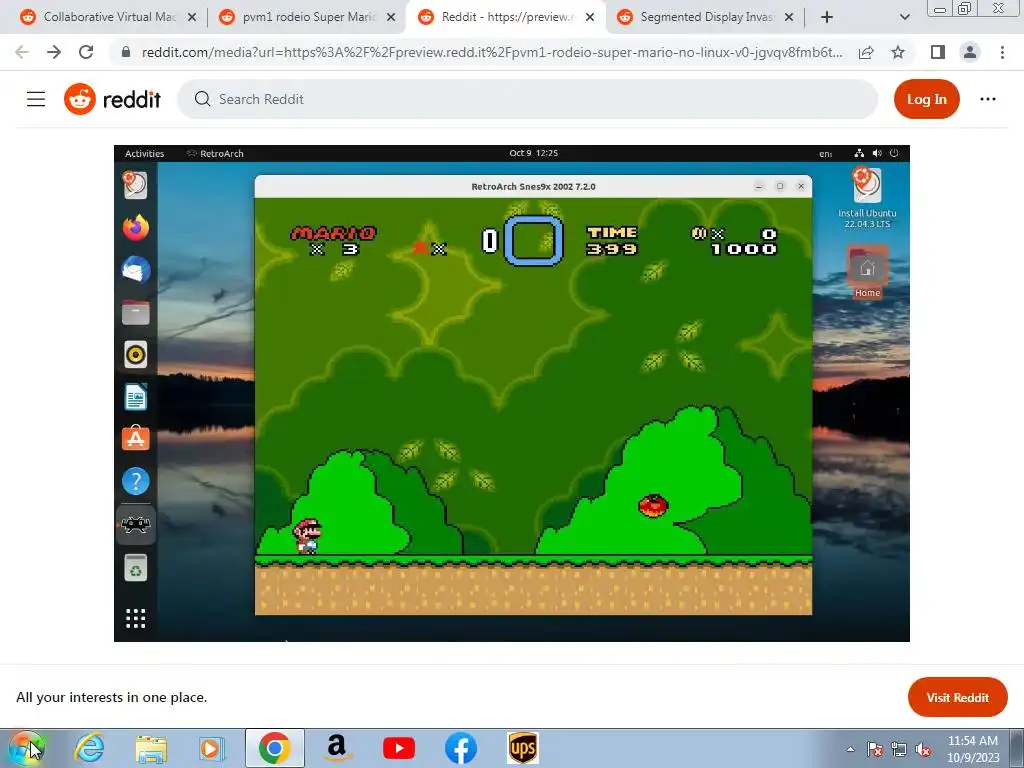Viewport: 1024px width, 768px height.
Task: Open the Chrome profile menu
Action: coord(970,52)
